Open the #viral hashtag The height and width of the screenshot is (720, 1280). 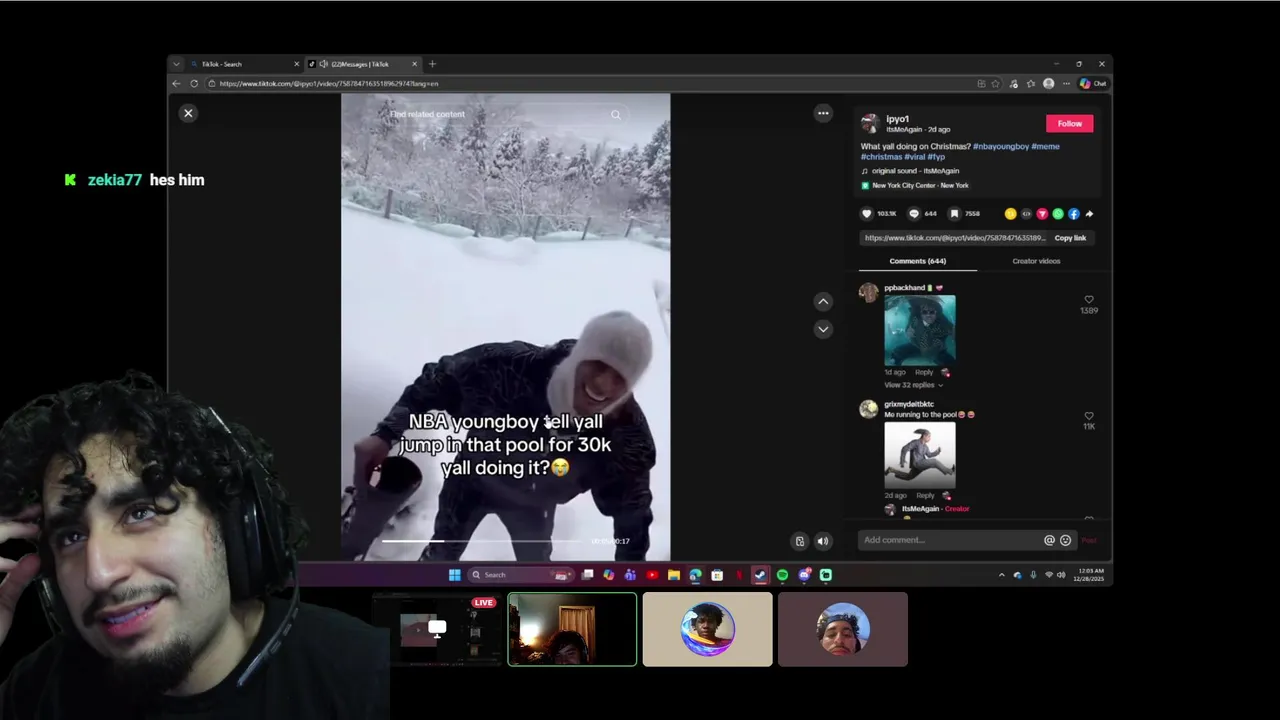click(x=915, y=156)
